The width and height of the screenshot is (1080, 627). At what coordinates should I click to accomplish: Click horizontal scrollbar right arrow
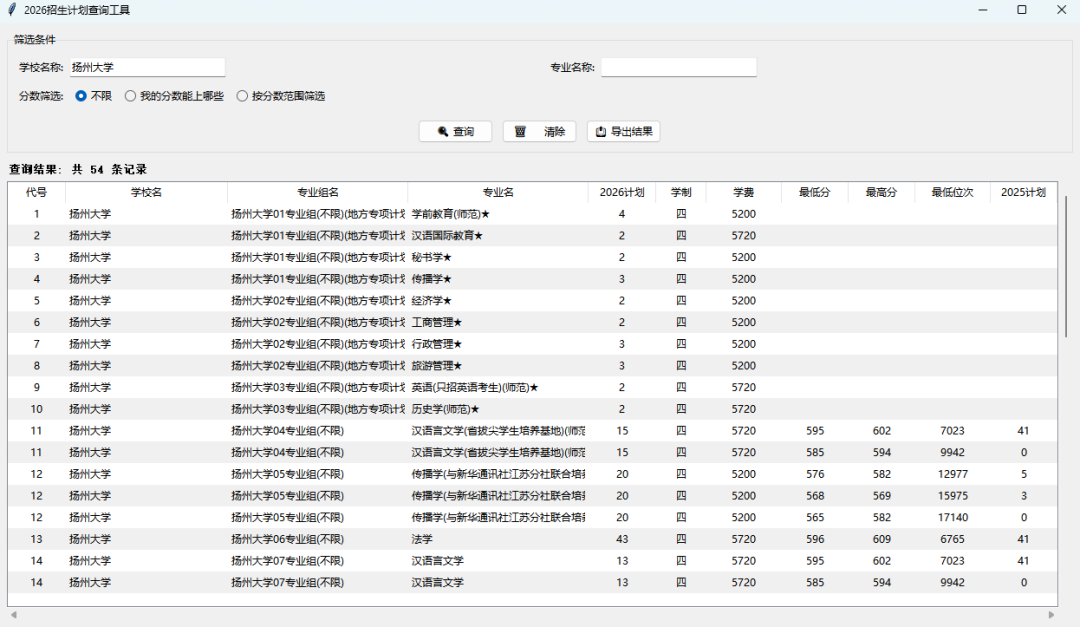(1051, 615)
